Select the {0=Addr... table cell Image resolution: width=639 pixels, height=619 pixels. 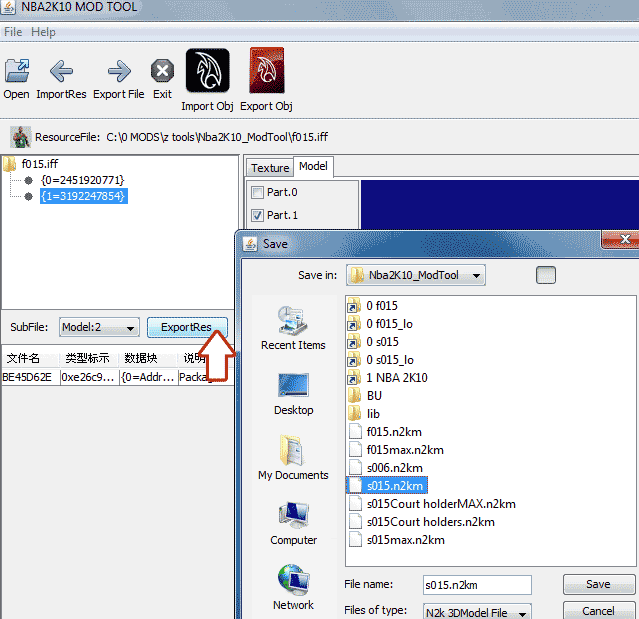pos(148,377)
